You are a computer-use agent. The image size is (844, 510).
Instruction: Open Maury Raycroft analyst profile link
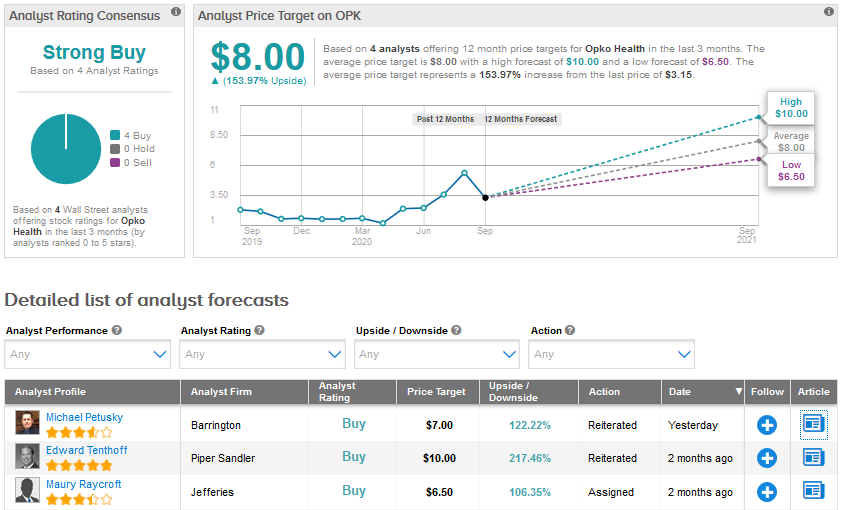[x=83, y=484]
